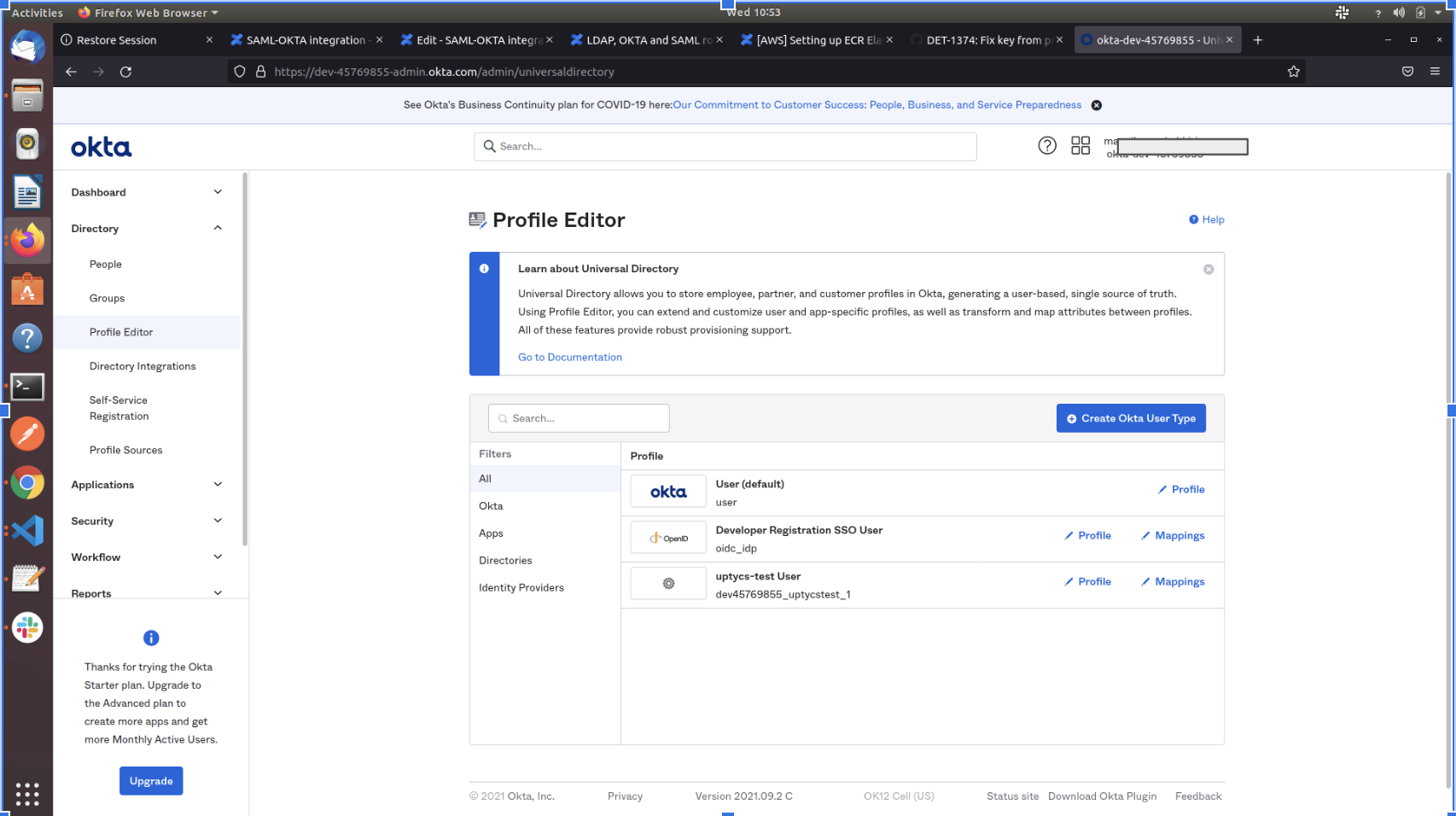
Task: Dismiss the COVID-19 banner close icon
Action: pyautogui.click(x=1097, y=105)
